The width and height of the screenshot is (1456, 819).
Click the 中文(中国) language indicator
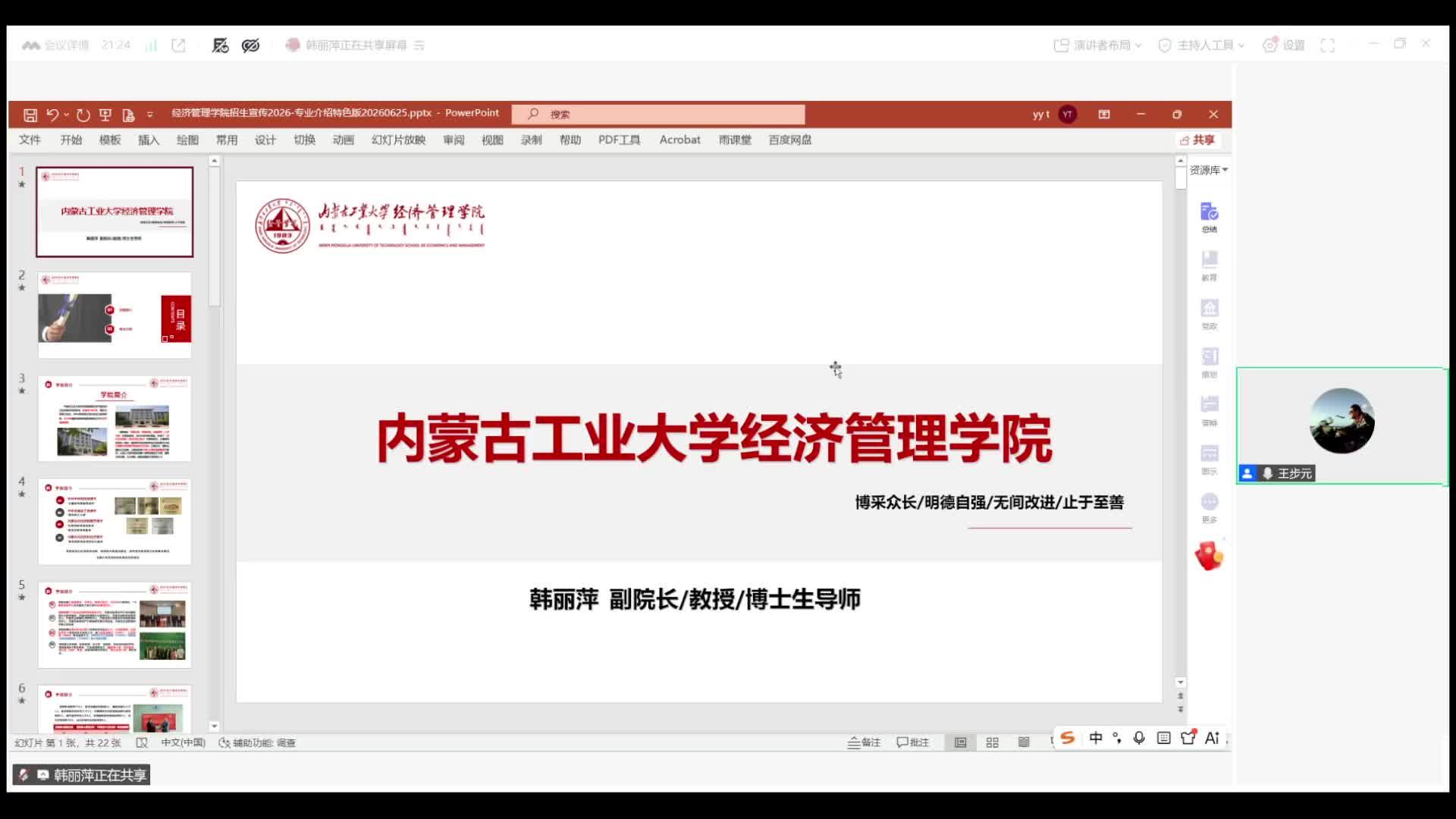pyautogui.click(x=184, y=742)
